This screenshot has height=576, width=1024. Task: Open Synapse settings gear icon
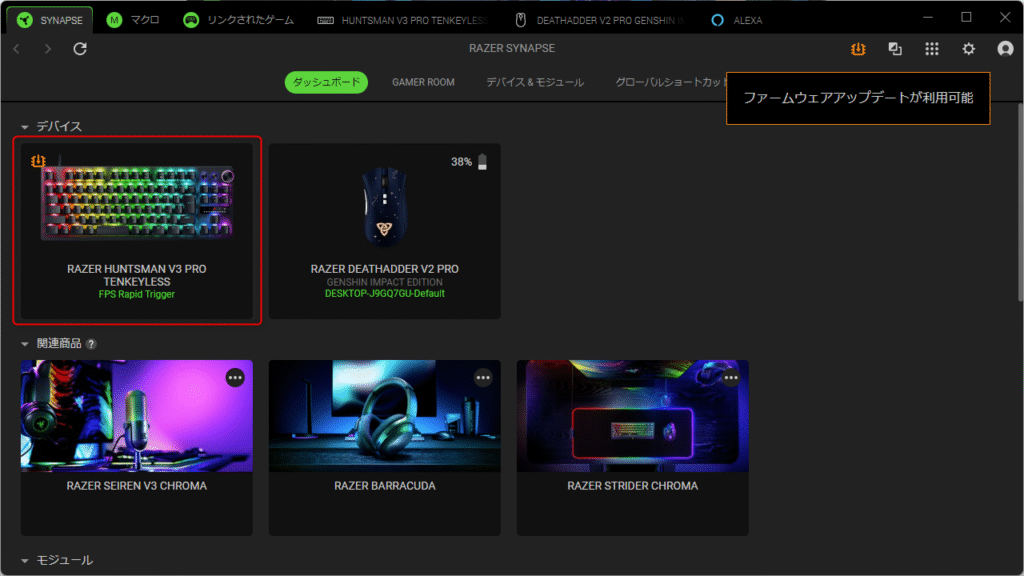pyautogui.click(x=968, y=49)
